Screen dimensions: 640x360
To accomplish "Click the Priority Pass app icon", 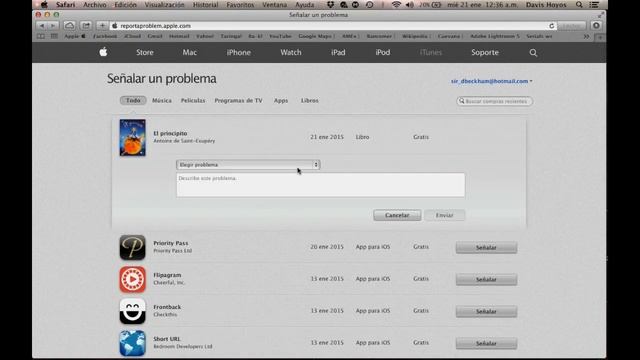I will (x=132, y=247).
